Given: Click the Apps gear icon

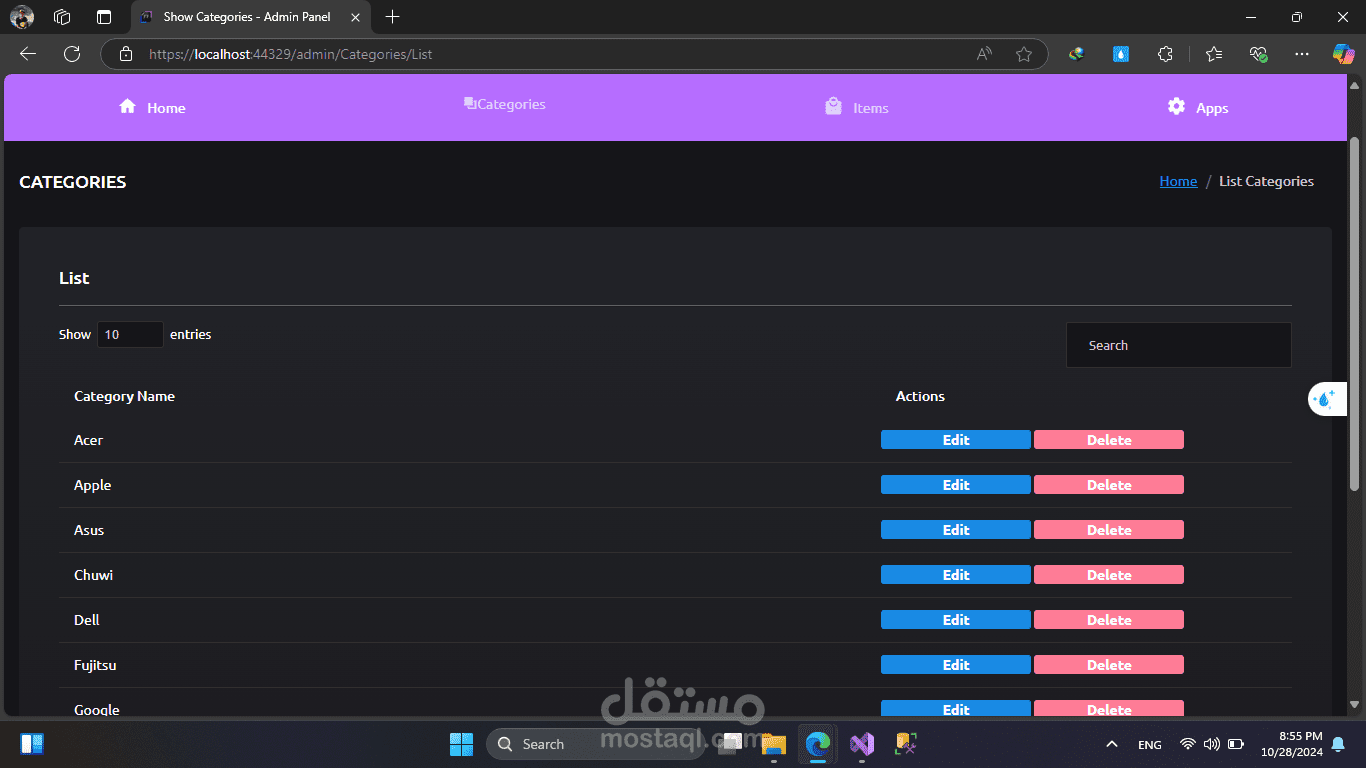Looking at the screenshot, I should [x=1176, y=106].
